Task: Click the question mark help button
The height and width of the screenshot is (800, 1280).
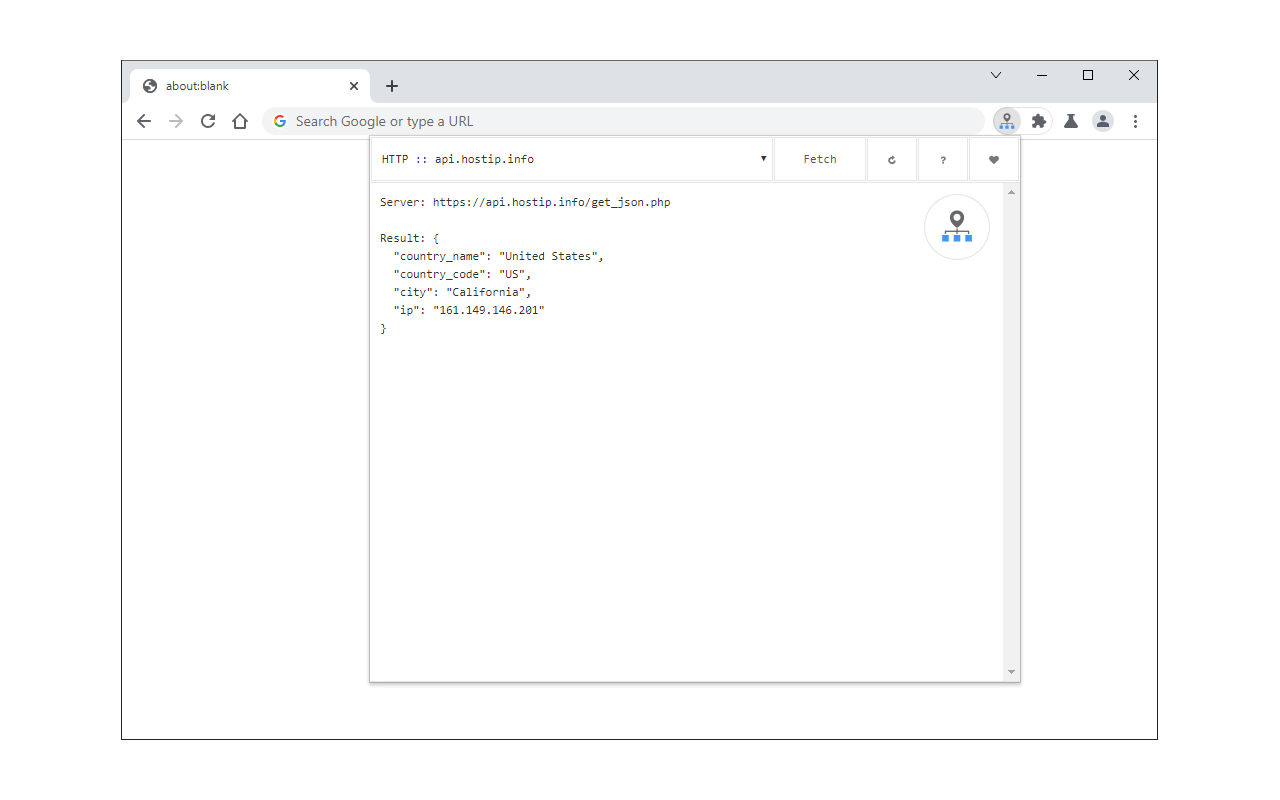Action: coord(943,160)
